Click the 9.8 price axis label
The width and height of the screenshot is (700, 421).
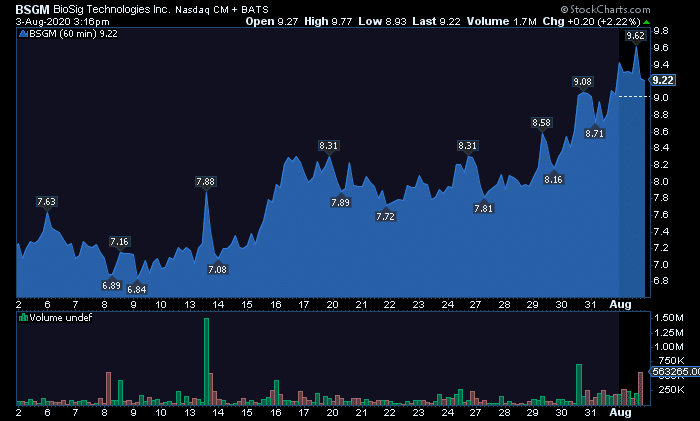pyautogui.click(x=661, y=31)
